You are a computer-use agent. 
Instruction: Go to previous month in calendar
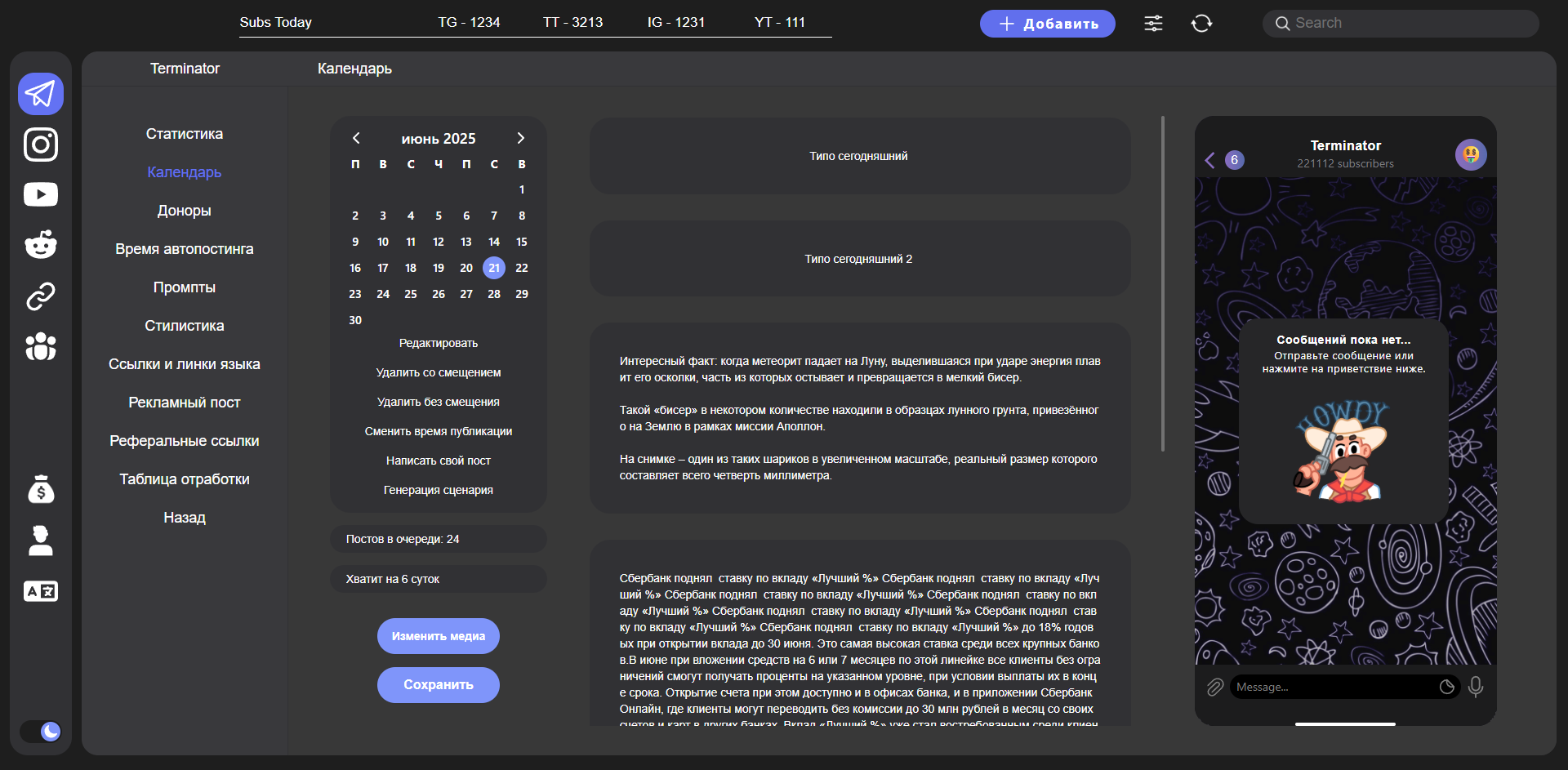pos(356,138)
